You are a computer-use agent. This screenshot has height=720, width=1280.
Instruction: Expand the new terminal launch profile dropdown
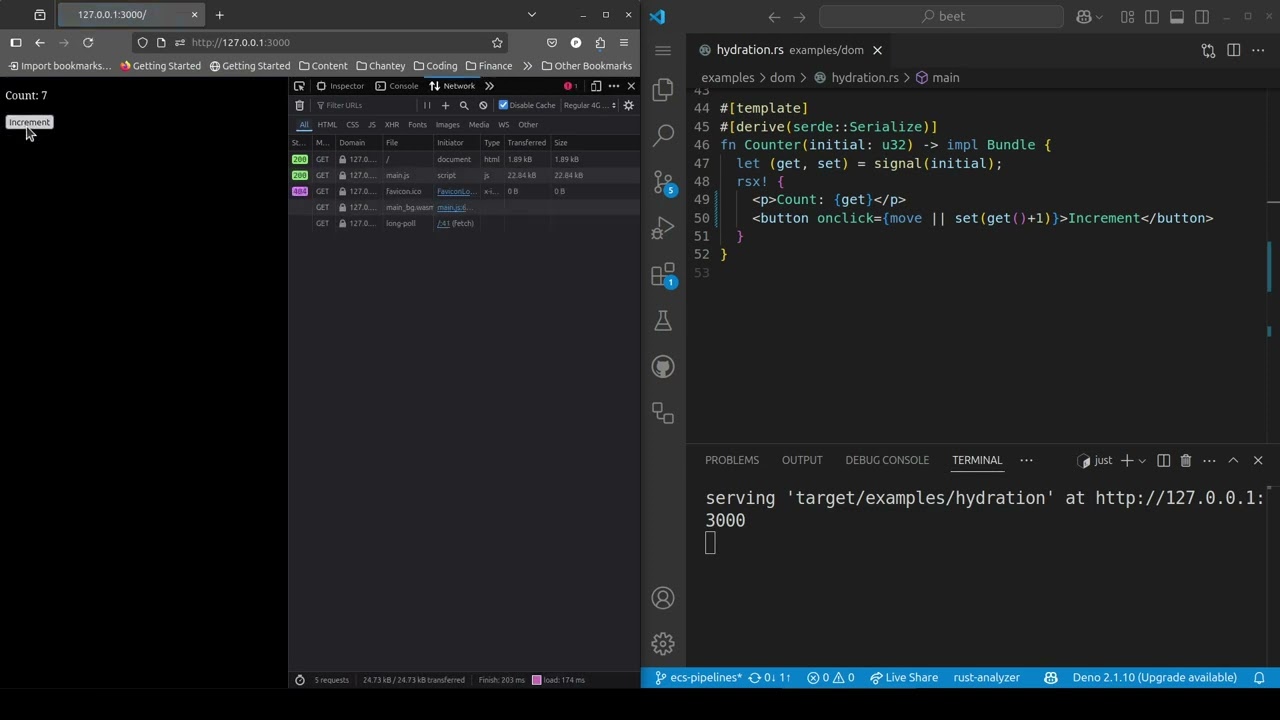click(1142, 460)
